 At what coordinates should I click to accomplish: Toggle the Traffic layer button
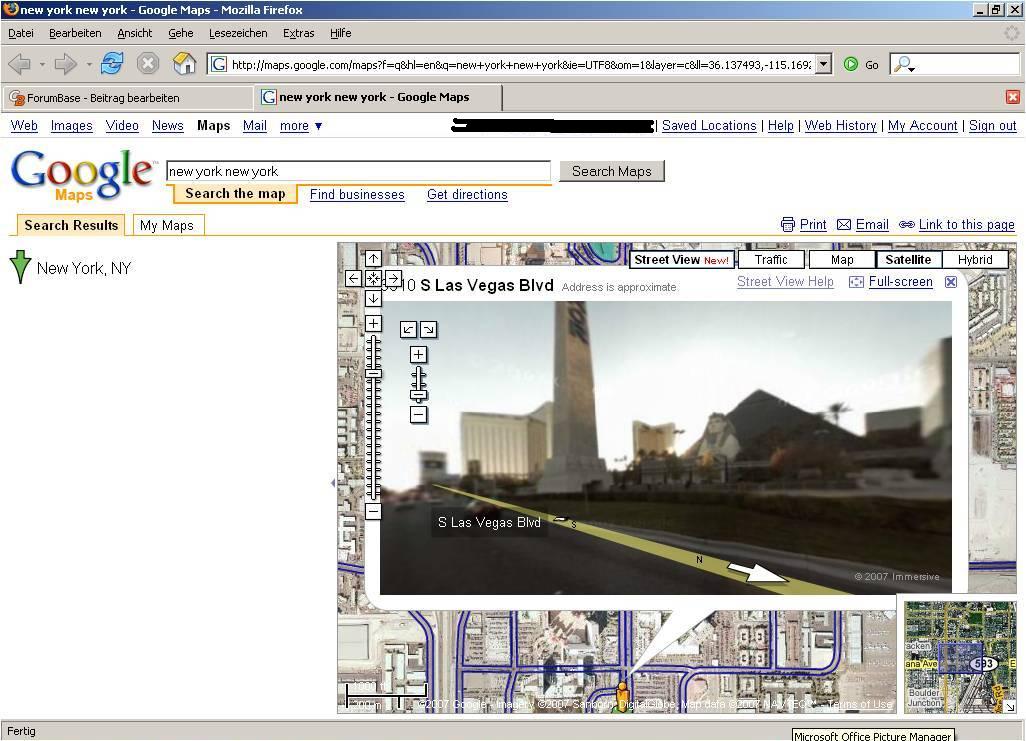[x=770, y=260]
